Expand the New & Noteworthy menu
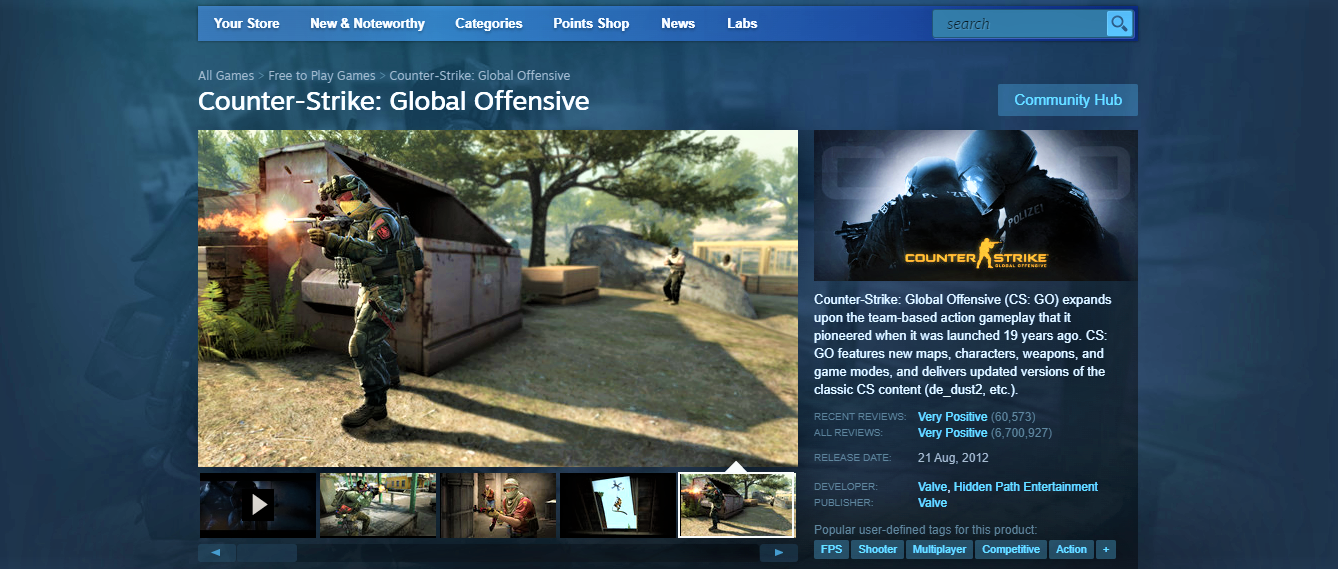 367,23
